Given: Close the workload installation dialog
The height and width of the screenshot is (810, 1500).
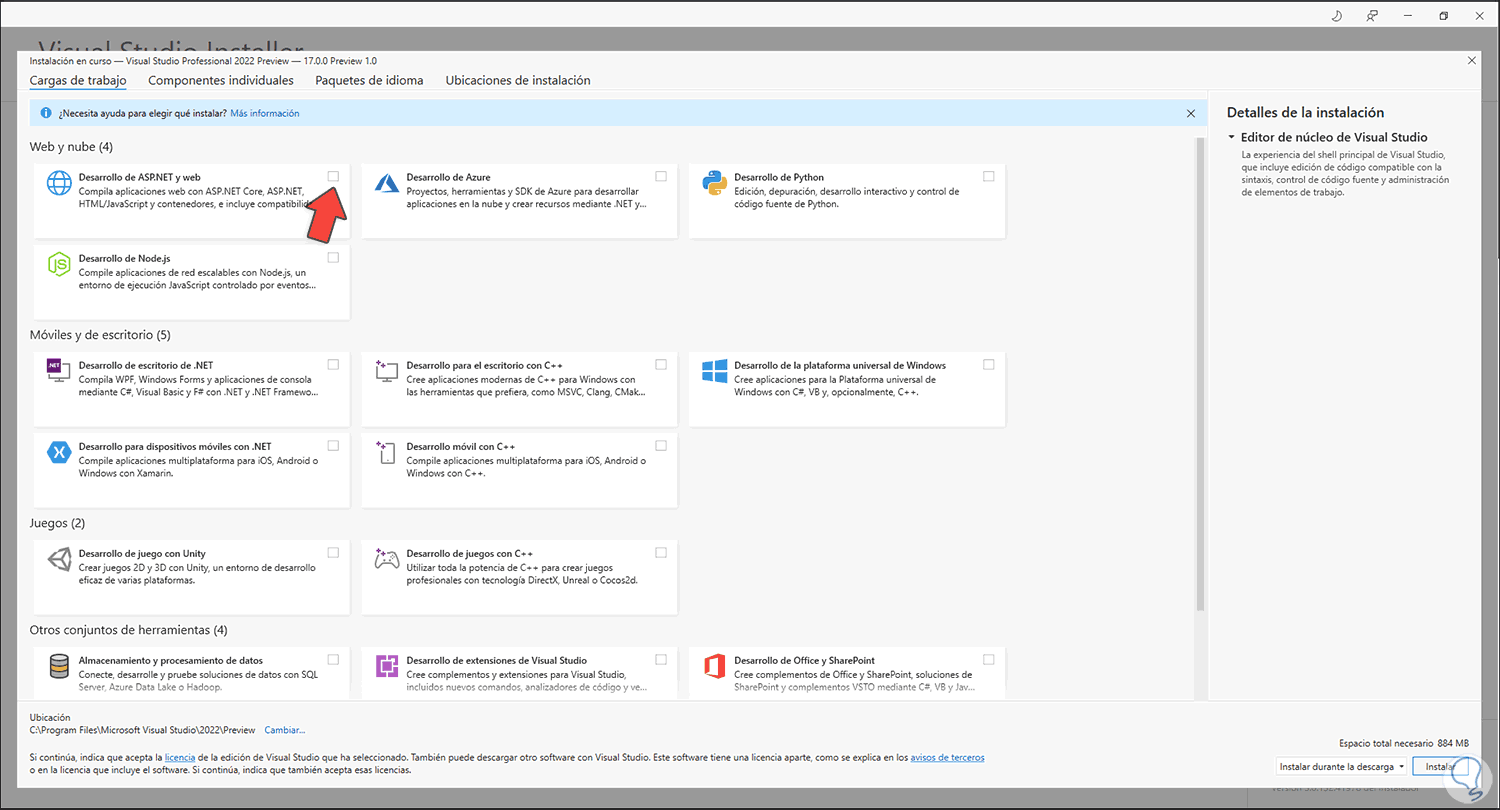Looking at the screenshot, I should (1471, 60).
